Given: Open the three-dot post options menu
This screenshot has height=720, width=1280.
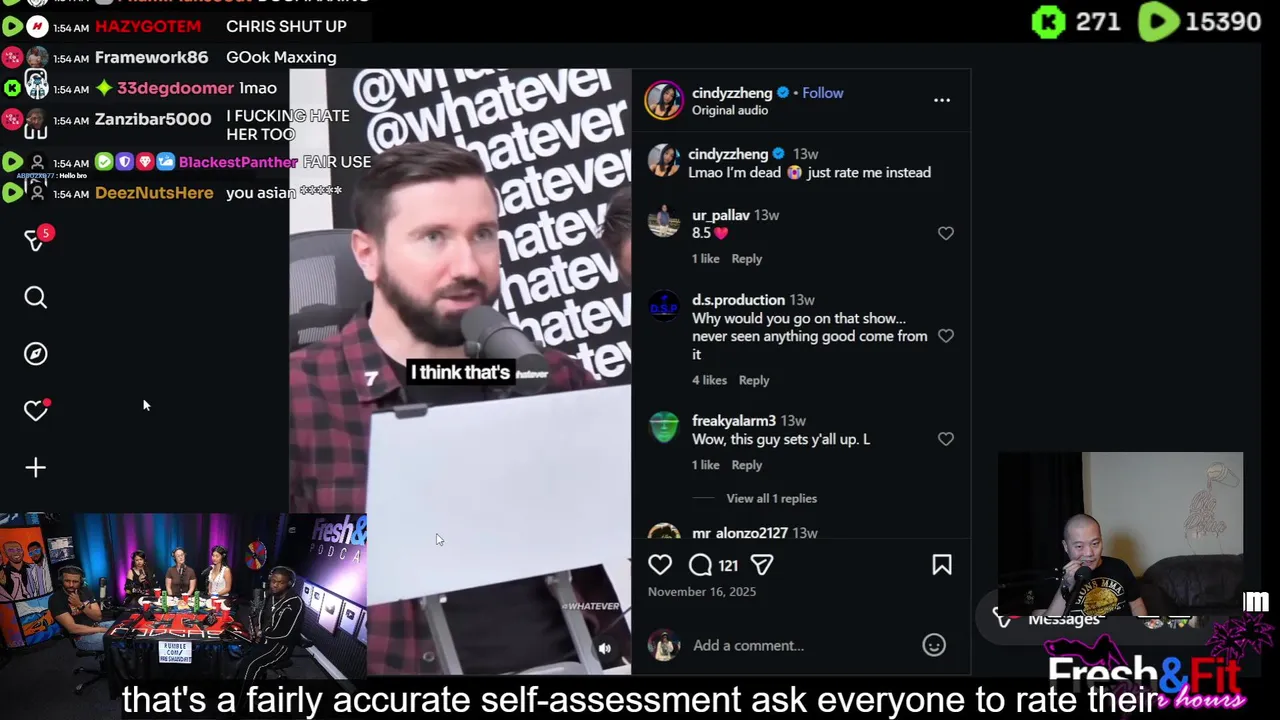Looking at the screenshot, I should pos(942,100).
